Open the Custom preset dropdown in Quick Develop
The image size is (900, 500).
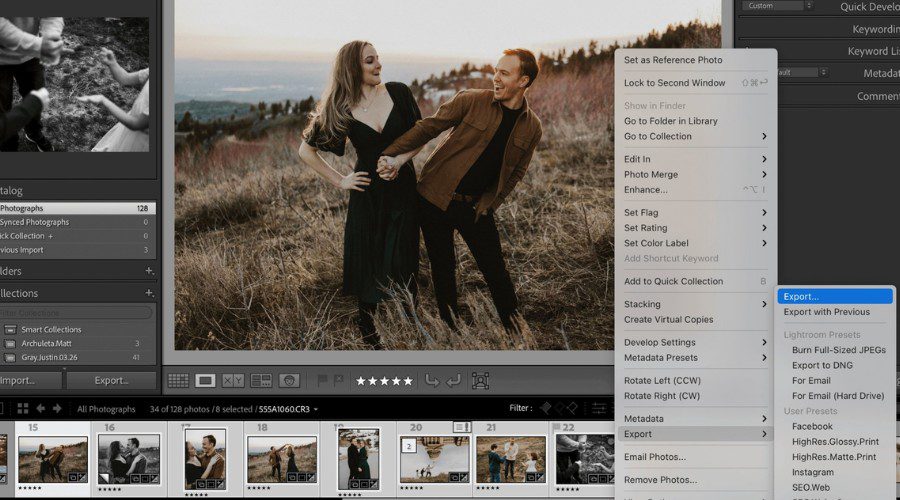point(778,6)
